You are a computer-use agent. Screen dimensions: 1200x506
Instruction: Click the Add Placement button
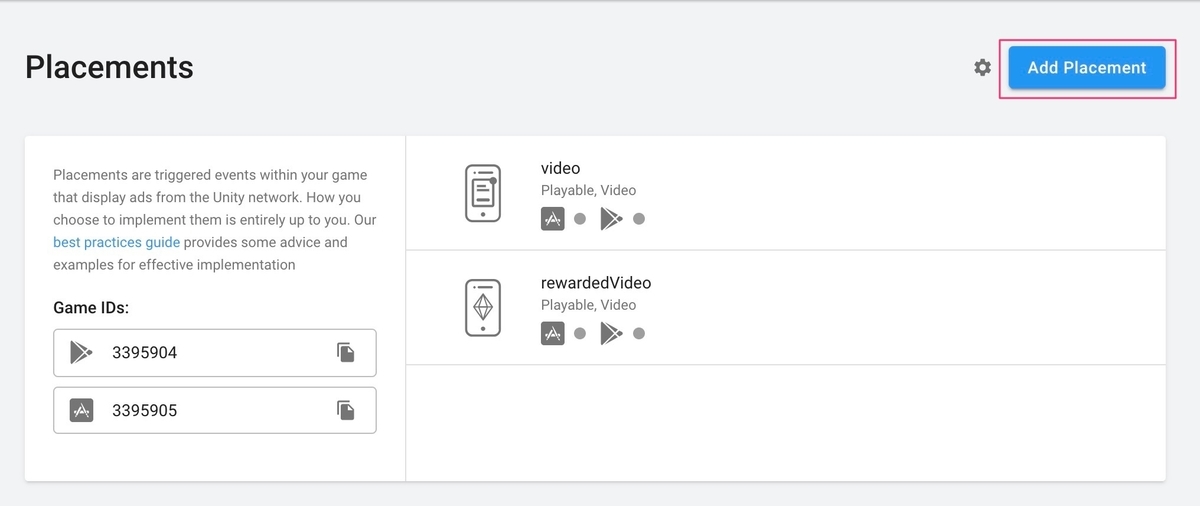pos(1086,68)
